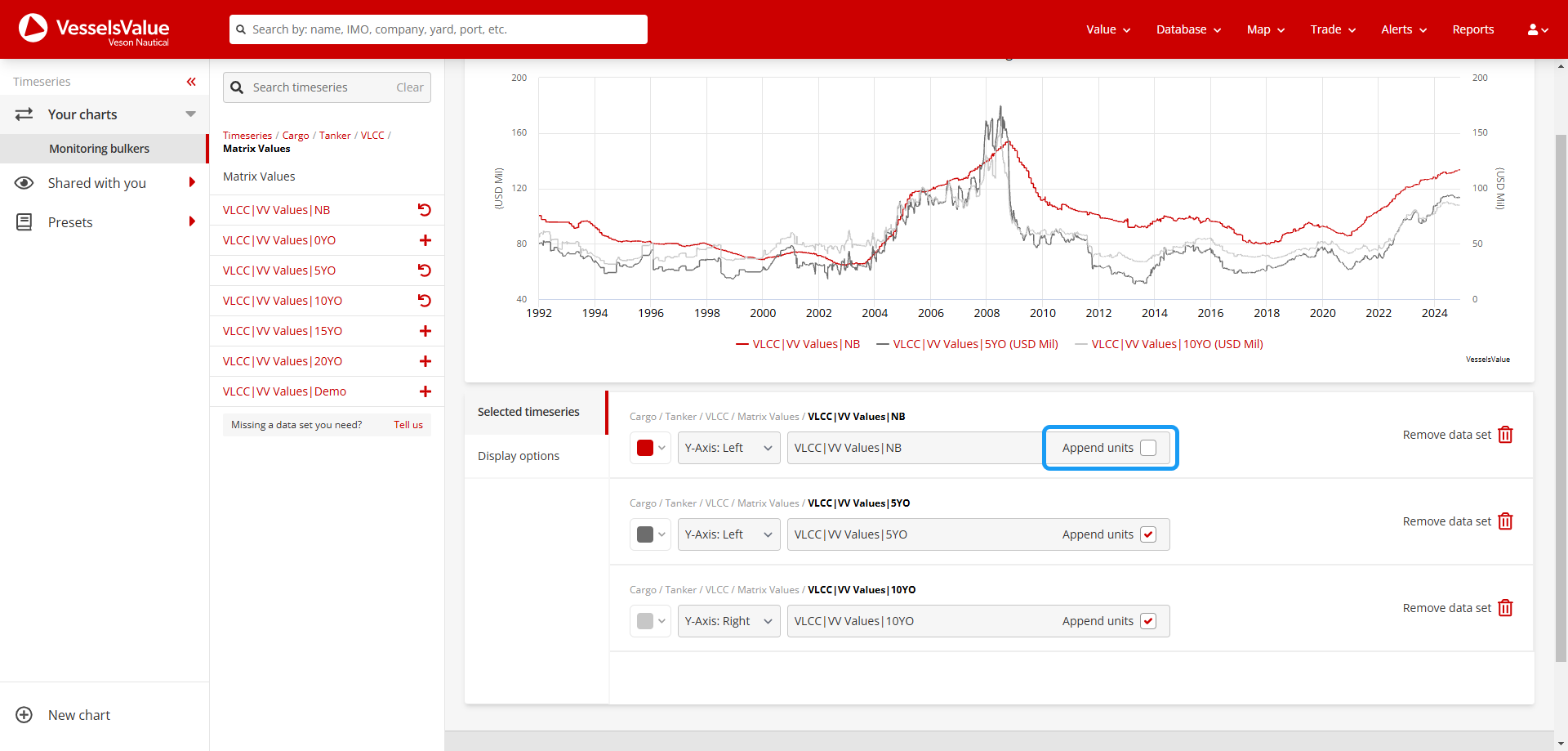Click the New chart plus icon

coord(24,715)
